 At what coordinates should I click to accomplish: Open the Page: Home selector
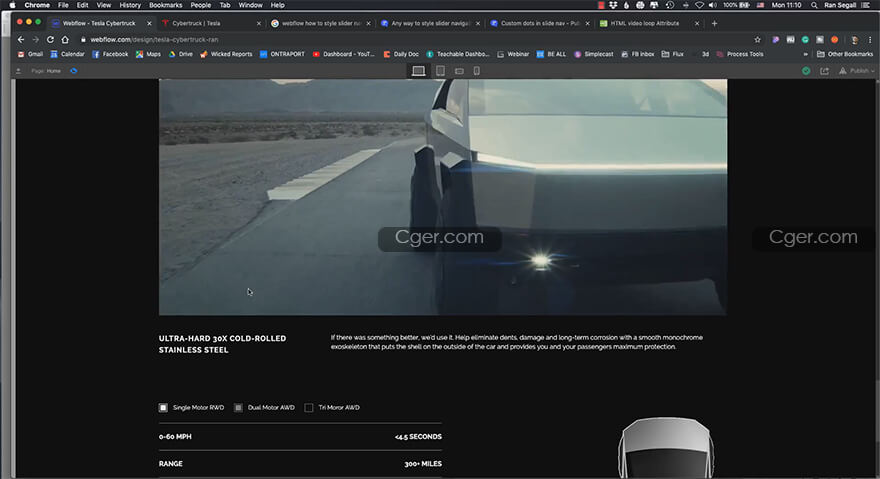click(x=46, y=71)
